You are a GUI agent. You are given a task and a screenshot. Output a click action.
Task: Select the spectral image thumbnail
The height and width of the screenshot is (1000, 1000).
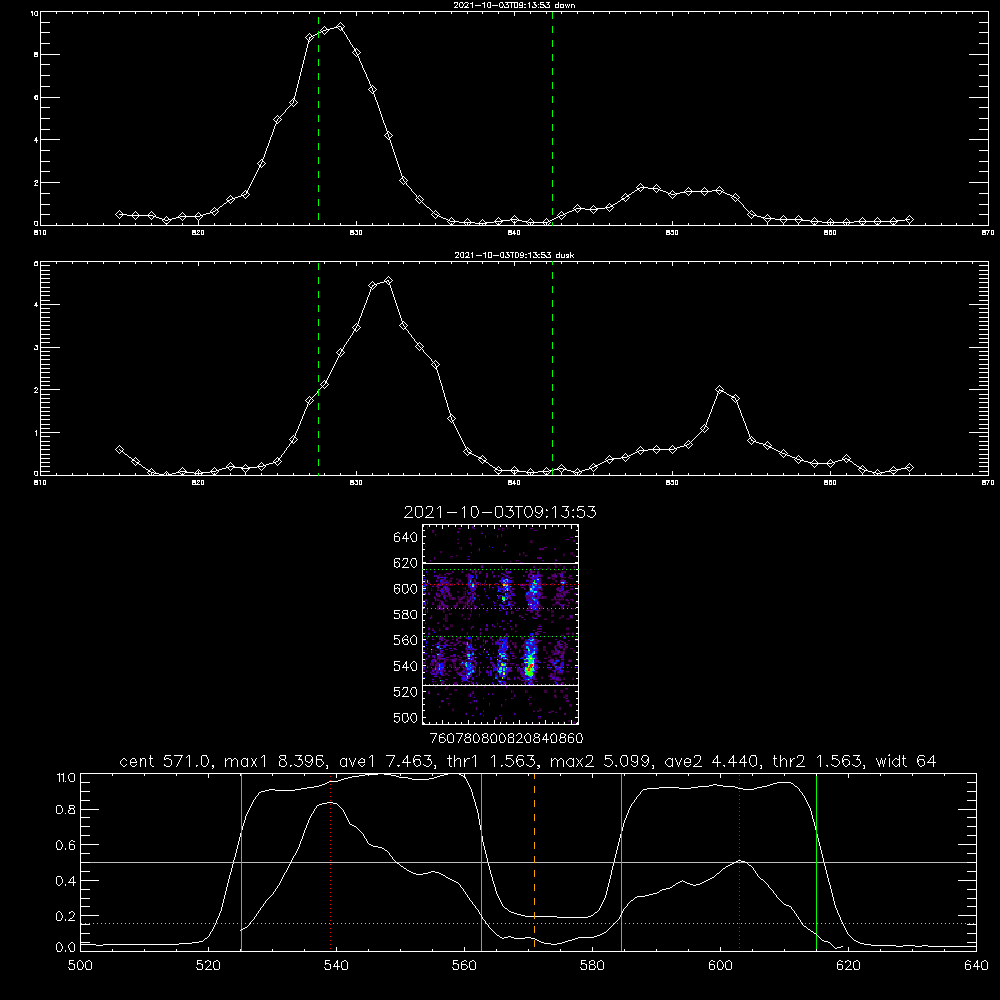501,624
